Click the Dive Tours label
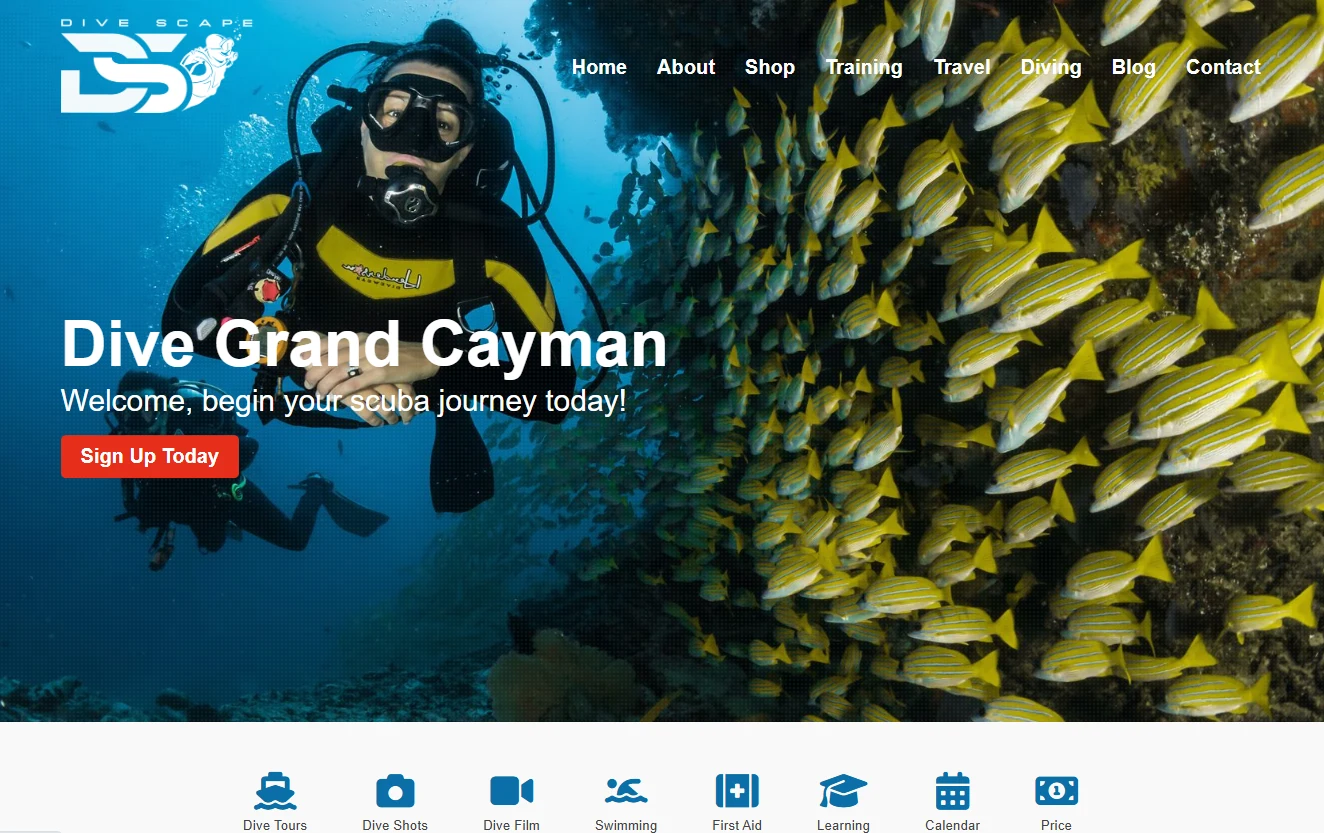 click(x=275, y=825)
